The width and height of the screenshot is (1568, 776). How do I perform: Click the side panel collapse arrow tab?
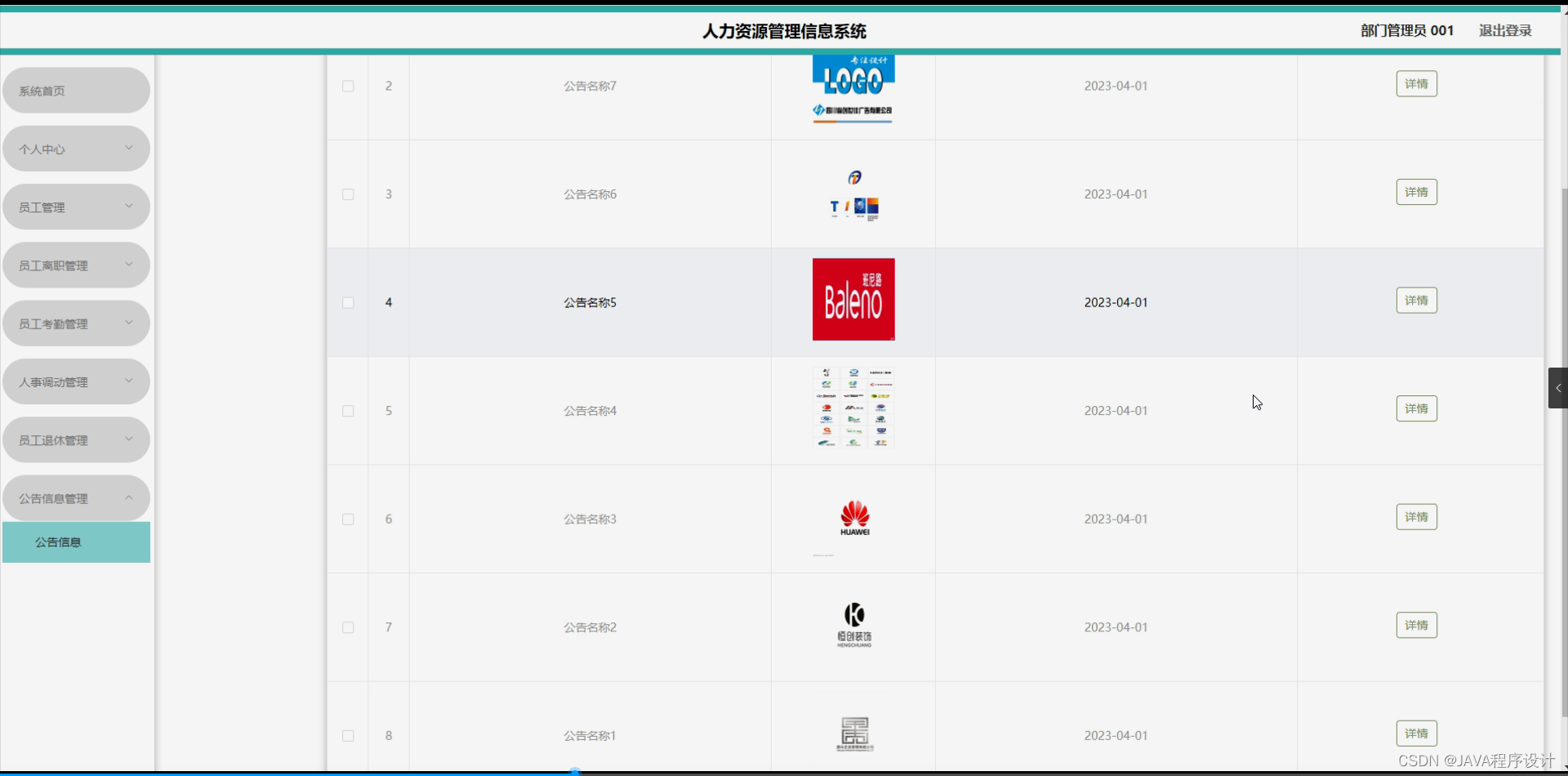tap(1558, 388)
